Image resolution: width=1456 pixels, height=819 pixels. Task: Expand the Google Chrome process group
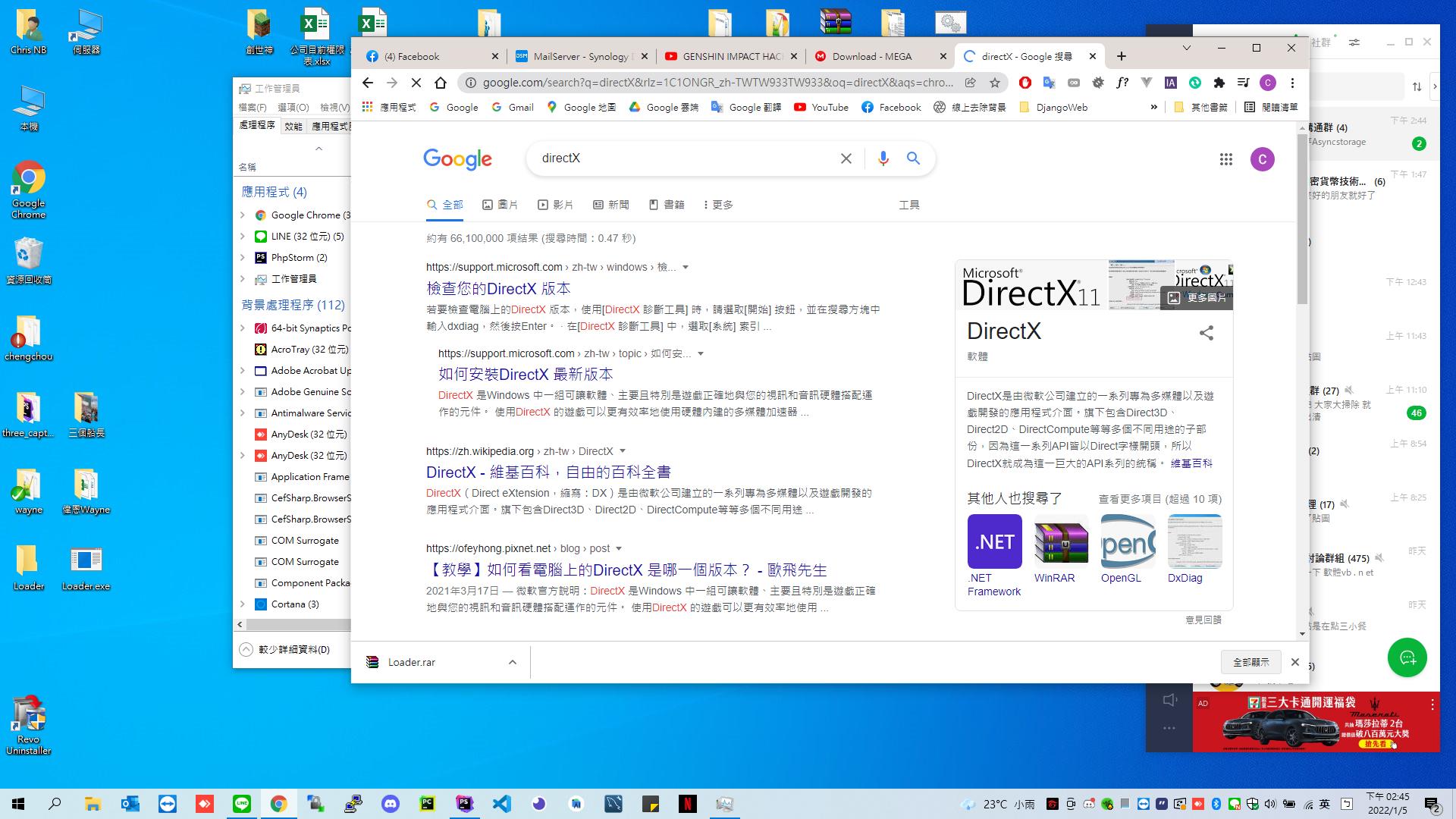[243, 215]
